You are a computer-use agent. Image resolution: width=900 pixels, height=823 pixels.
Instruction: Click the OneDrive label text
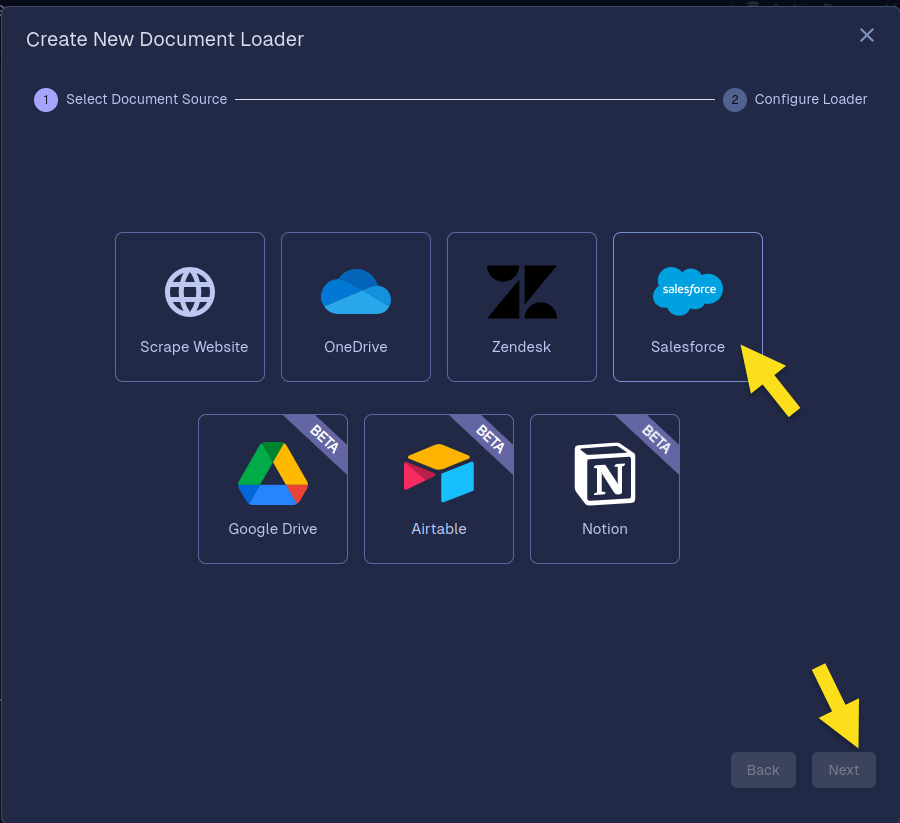click(x=356, y=347)
